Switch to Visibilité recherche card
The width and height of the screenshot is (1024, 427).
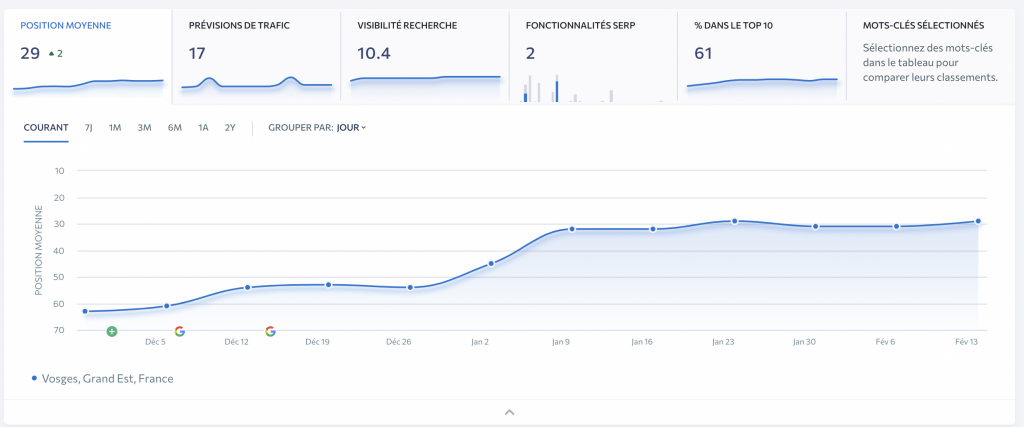tap(425, 57)
